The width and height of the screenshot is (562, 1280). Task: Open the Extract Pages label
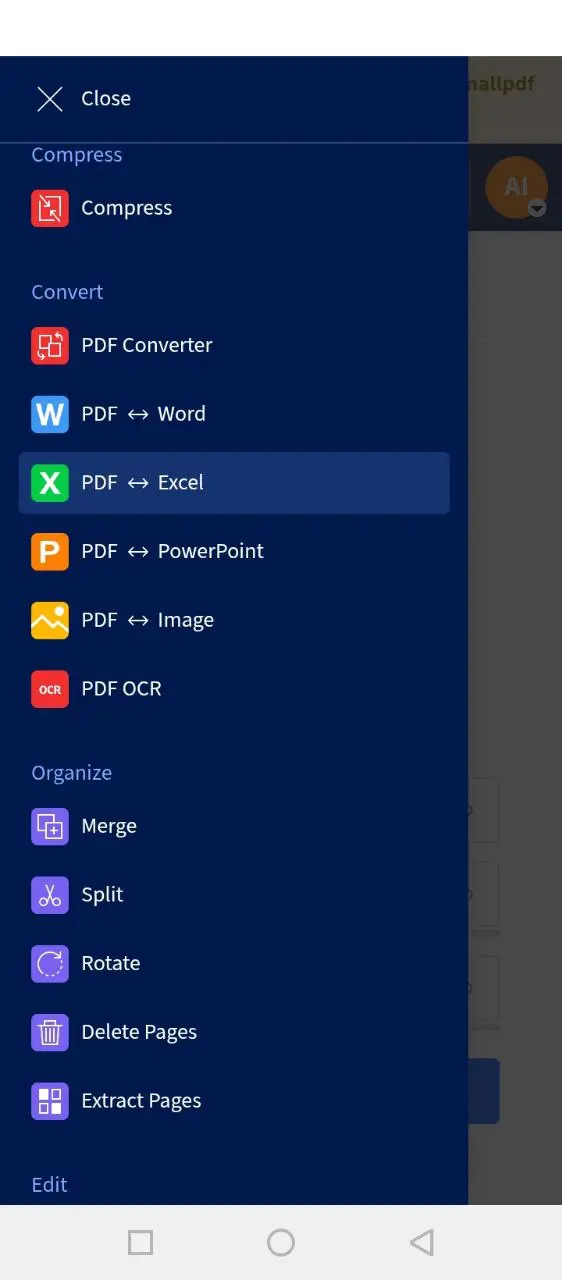tap(142, 1101)
